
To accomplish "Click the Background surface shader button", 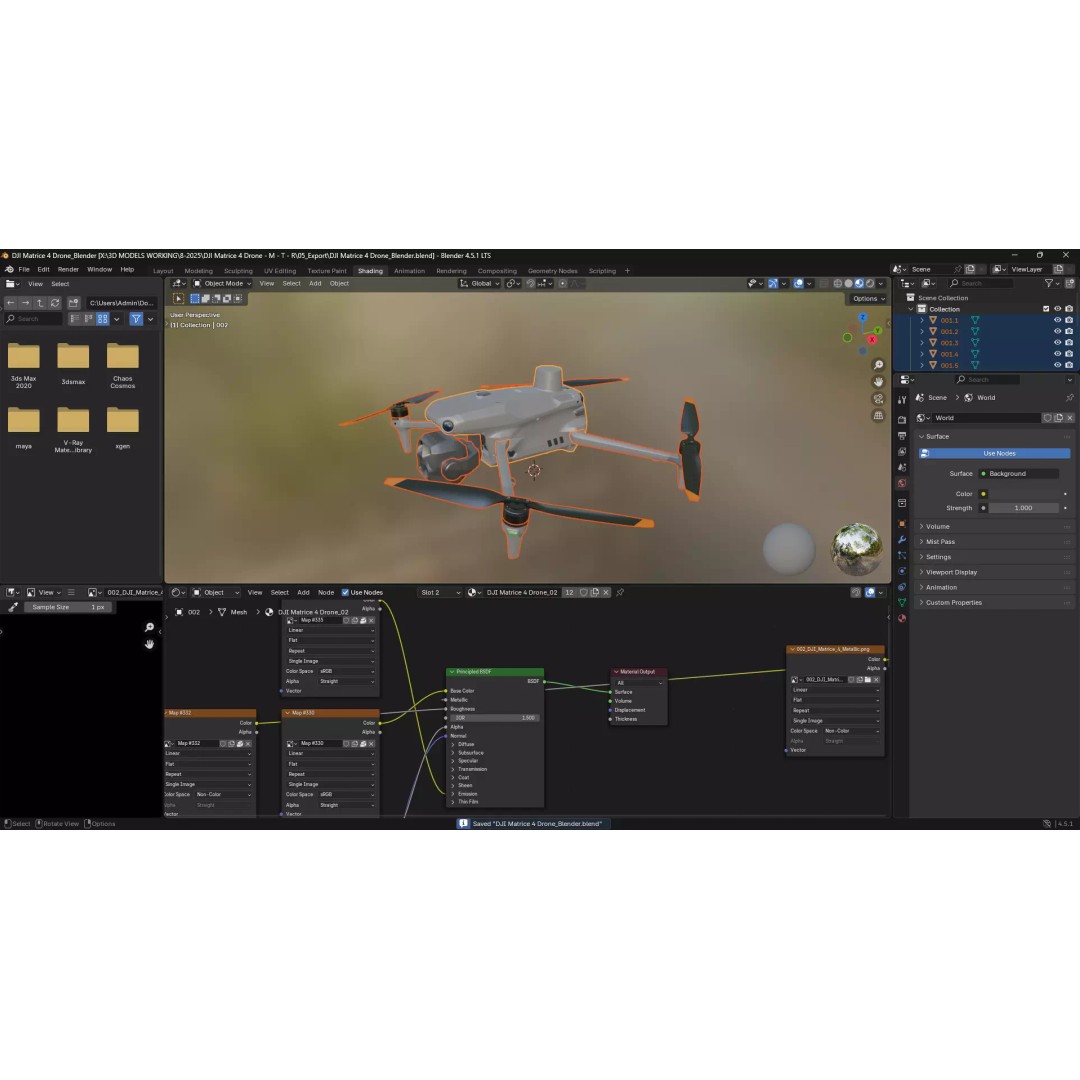I will tap(1019, 474).
